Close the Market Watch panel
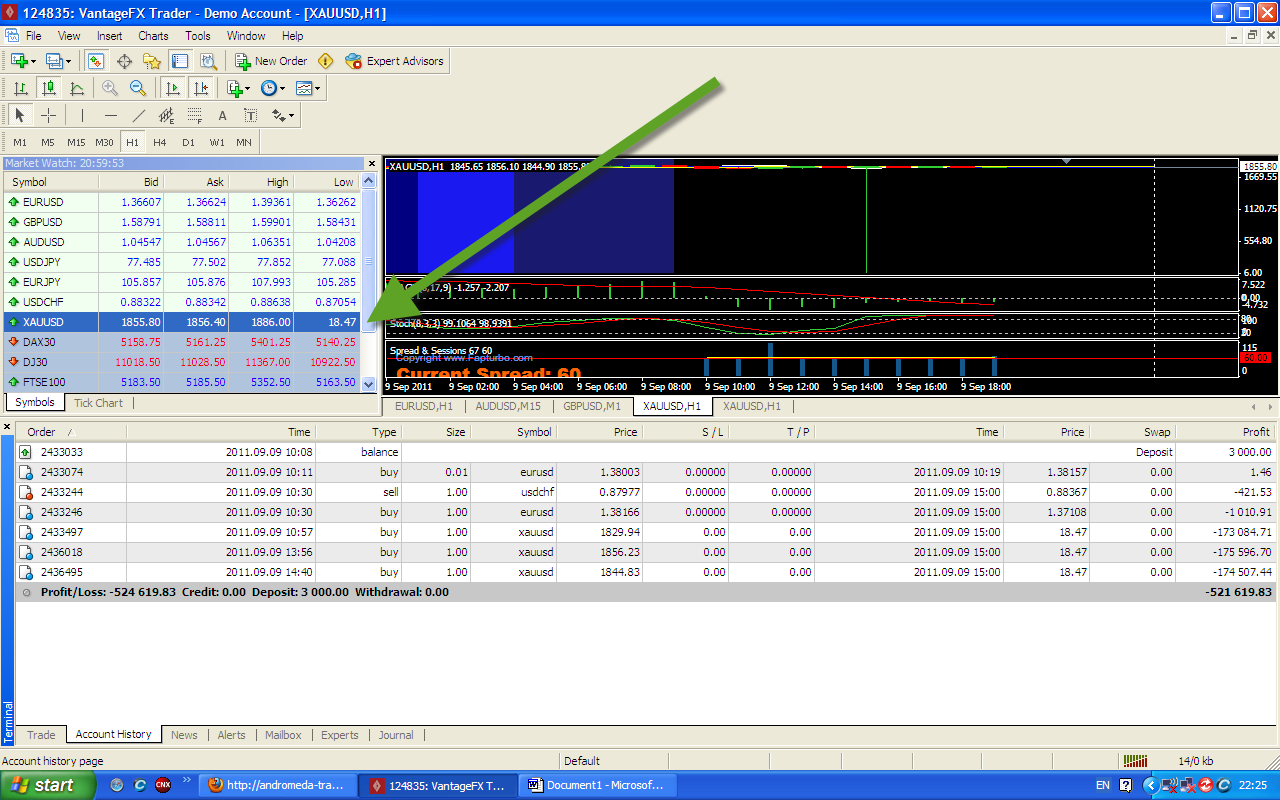The width and height of the screenshot is (1280, 800). (x=372, y=163)
